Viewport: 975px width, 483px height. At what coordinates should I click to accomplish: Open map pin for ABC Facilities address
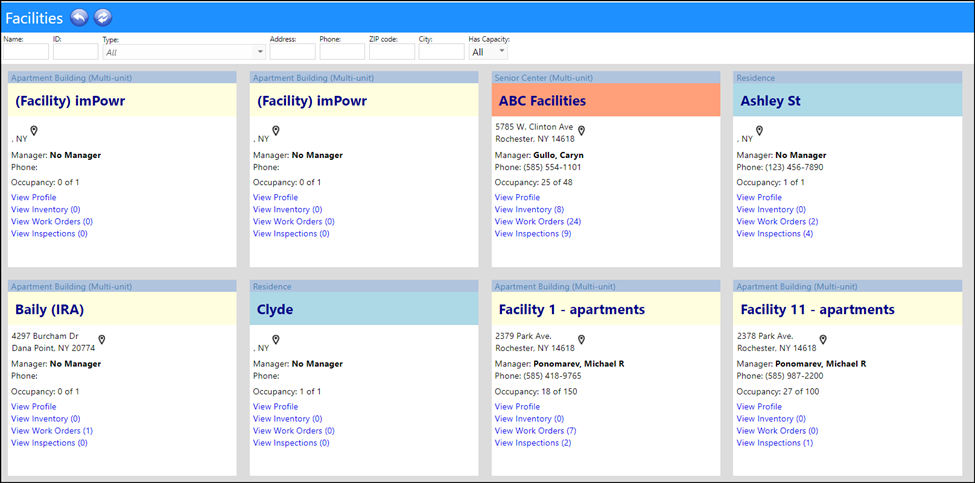[x=581, y=131]
